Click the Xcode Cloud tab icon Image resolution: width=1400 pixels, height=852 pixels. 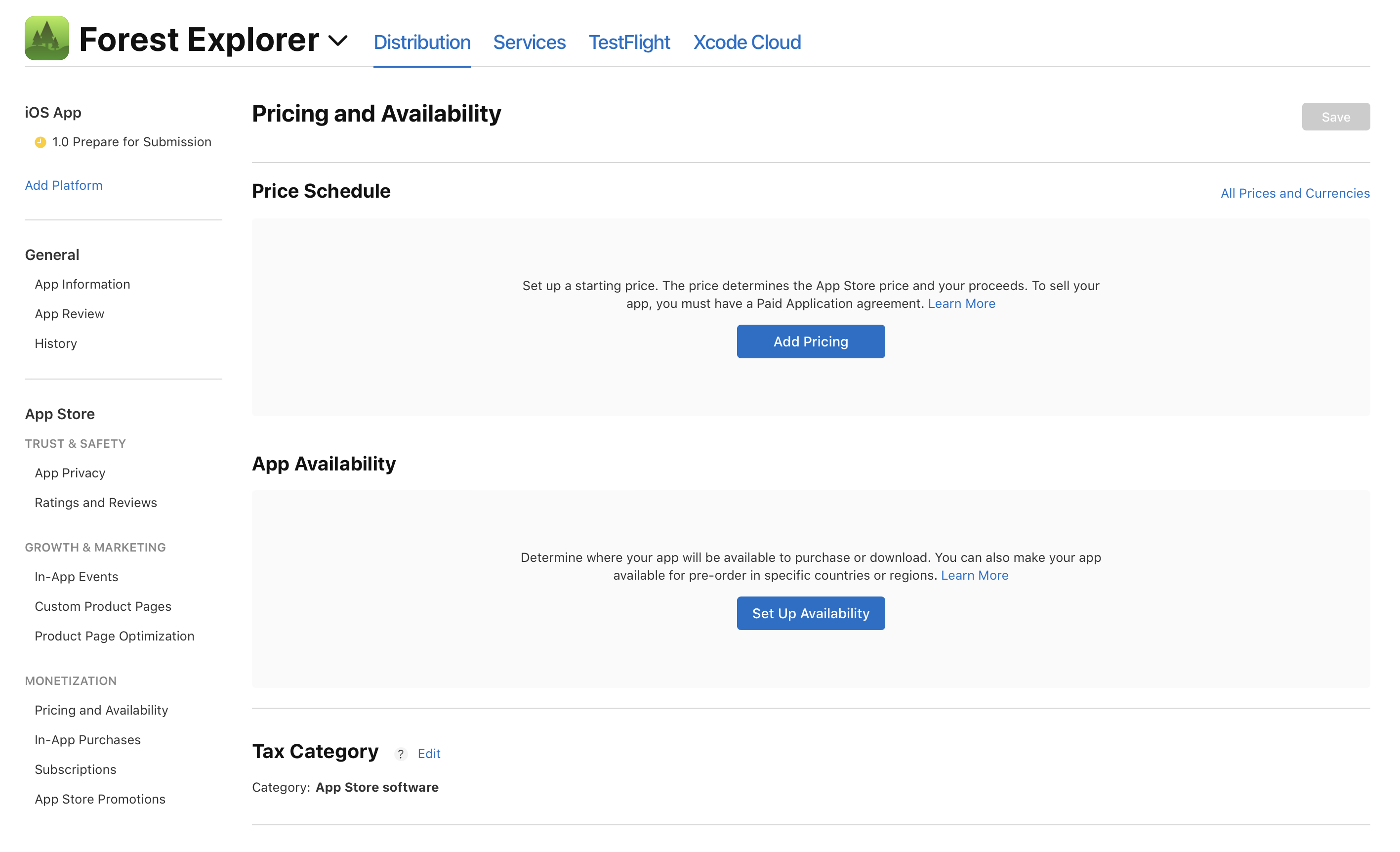tap(747, 42)
